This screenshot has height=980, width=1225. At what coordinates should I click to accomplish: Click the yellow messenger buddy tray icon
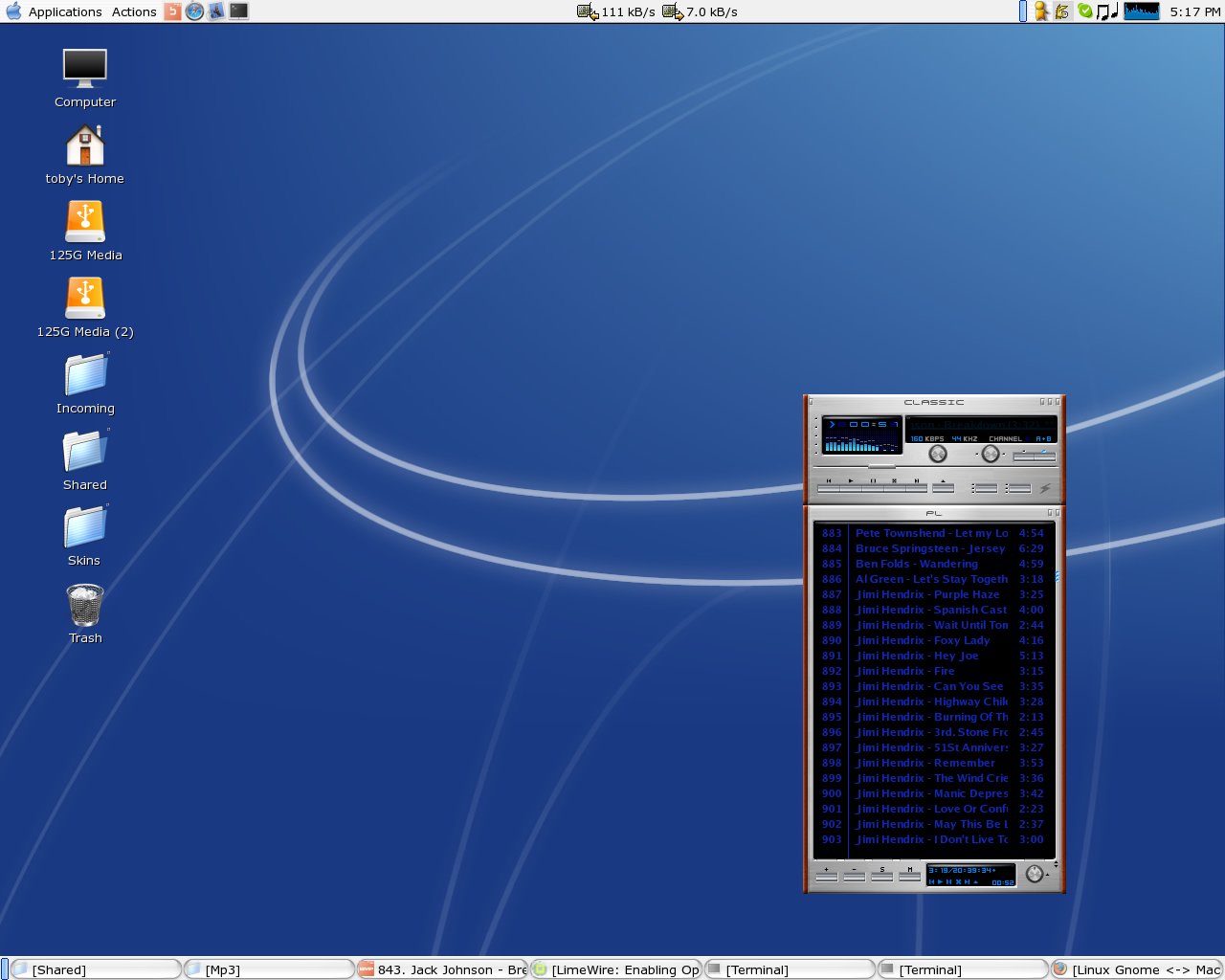pos(1041,11)
